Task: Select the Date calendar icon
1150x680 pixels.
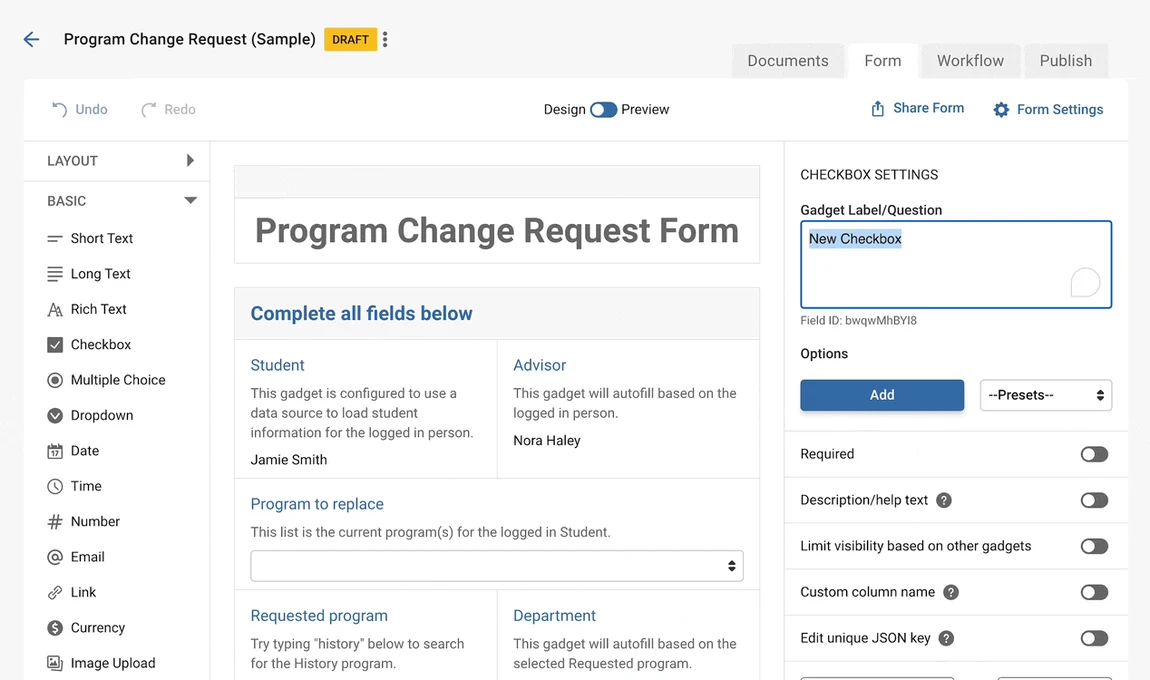Action: pos(55,451)
